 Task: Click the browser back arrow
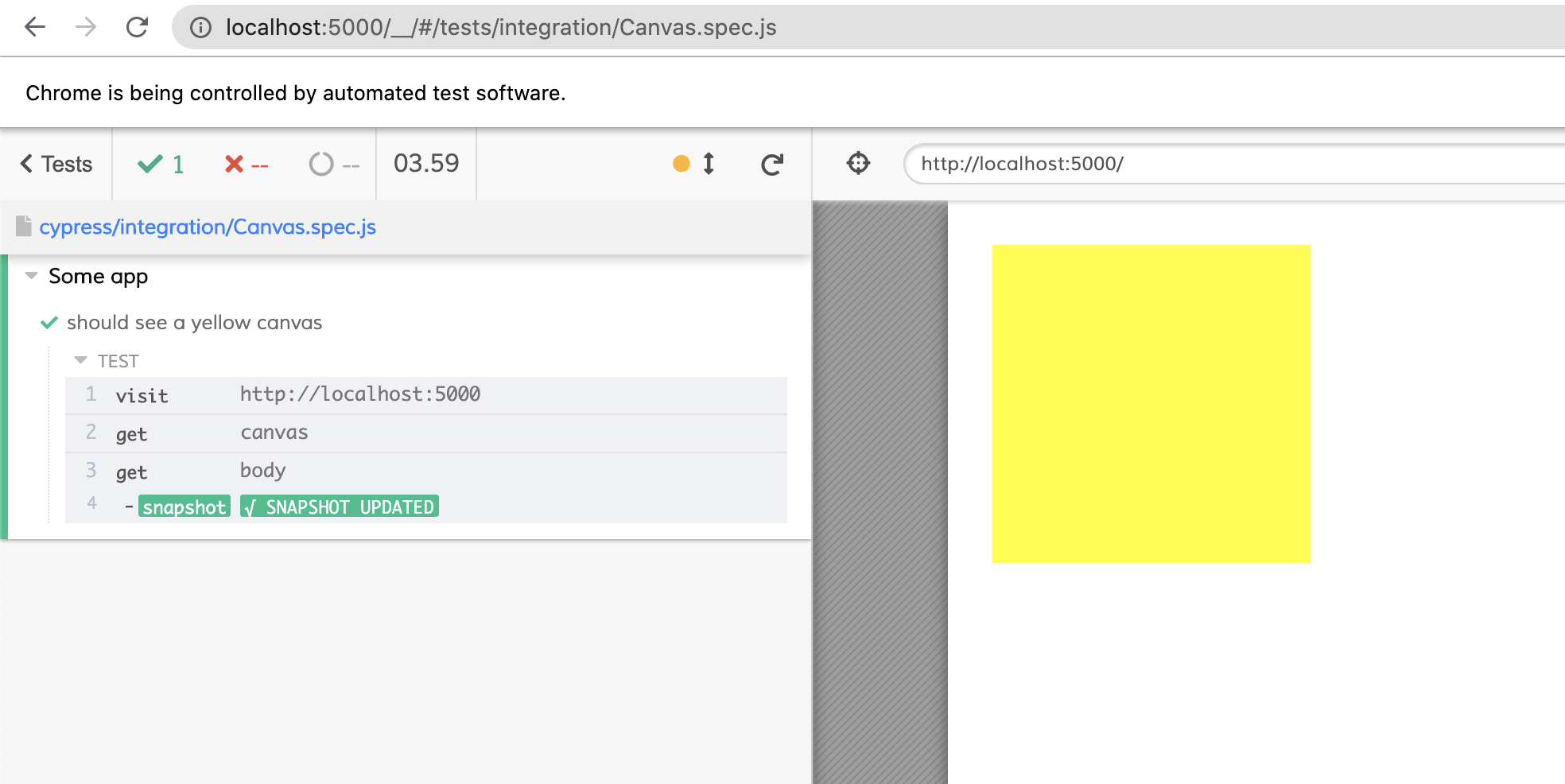(35, 27)
